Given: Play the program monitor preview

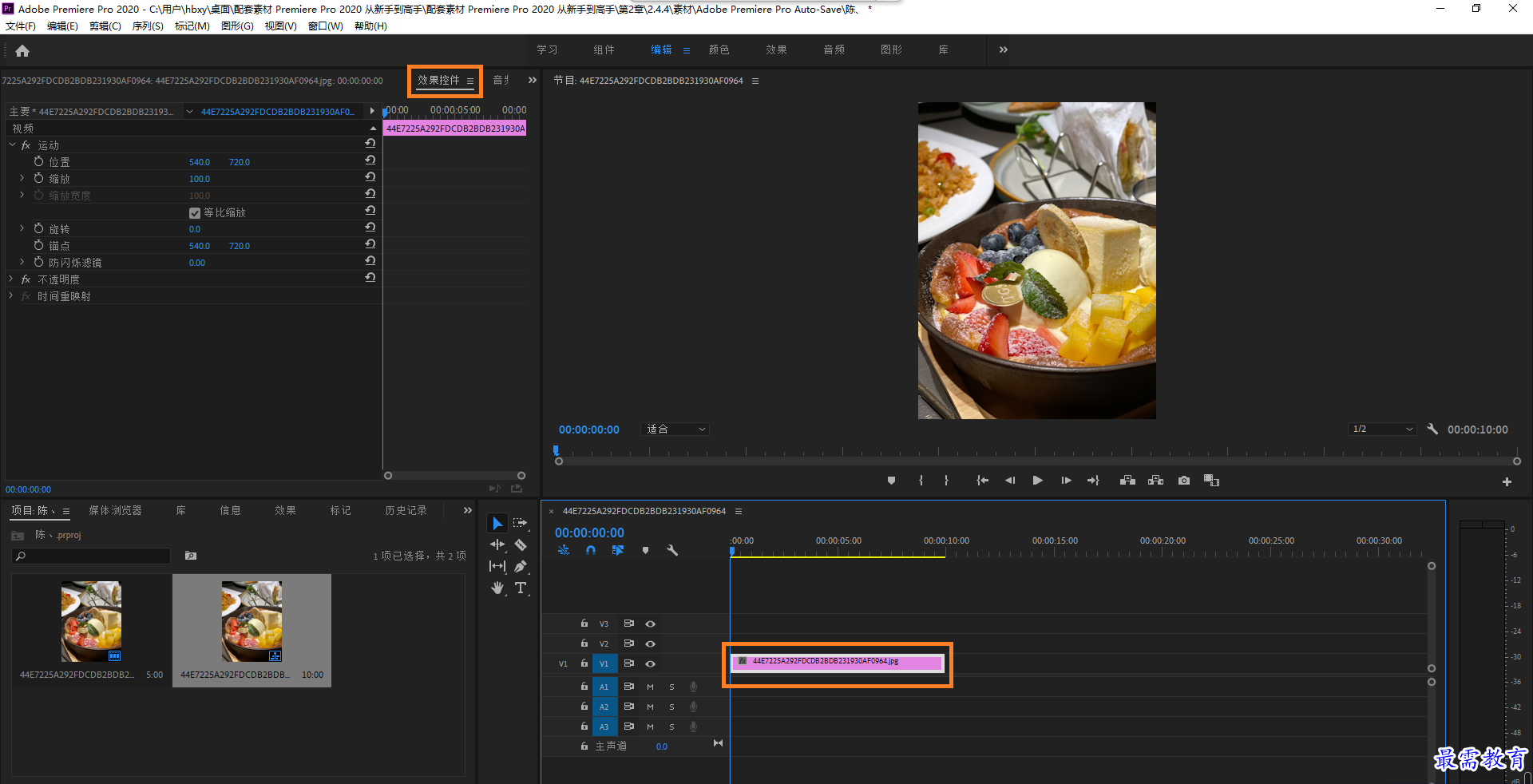Looking at the screenshot, I should [x=1037, y=481].
